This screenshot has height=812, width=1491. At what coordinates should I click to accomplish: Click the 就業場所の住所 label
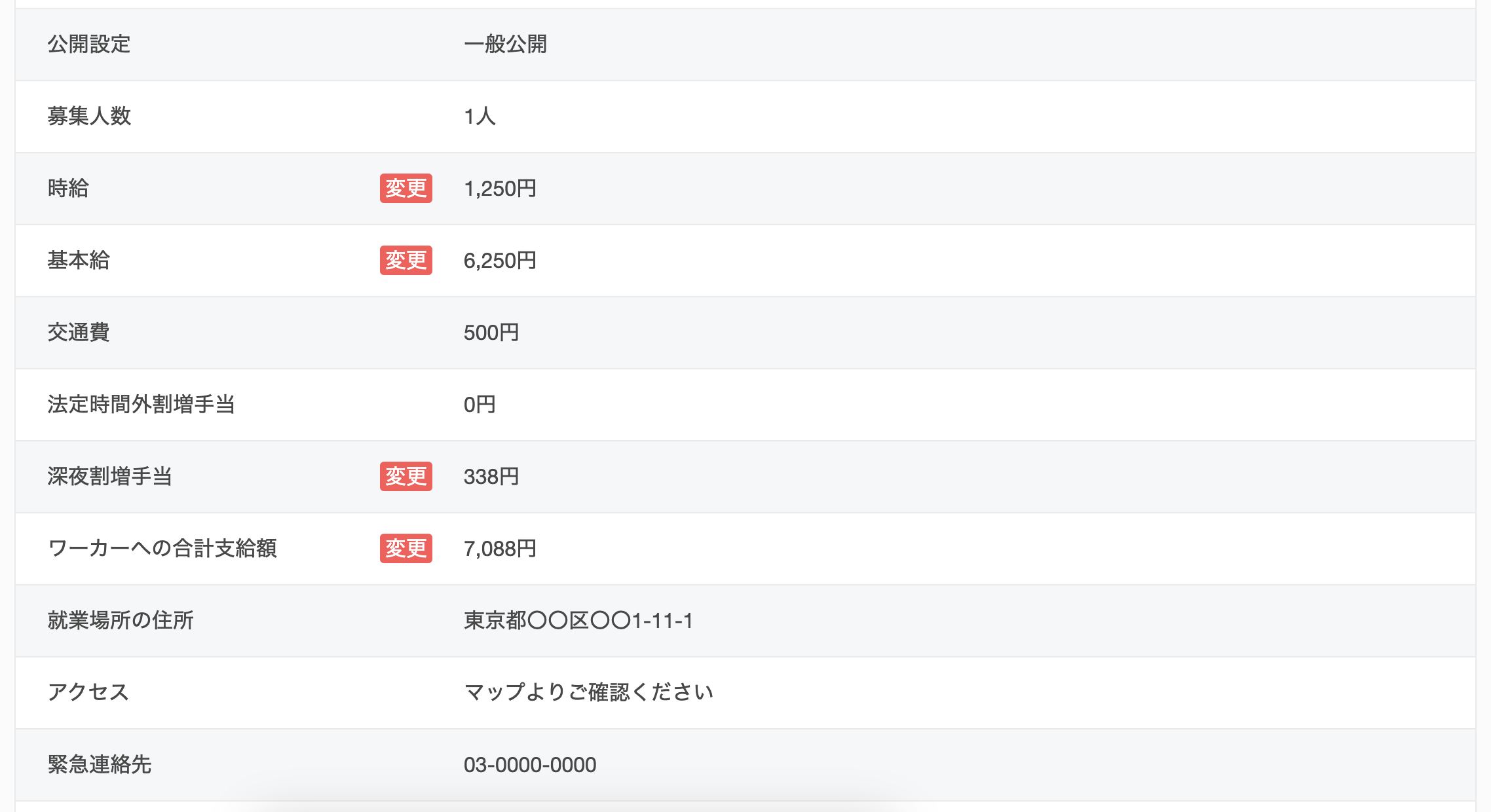121,621
